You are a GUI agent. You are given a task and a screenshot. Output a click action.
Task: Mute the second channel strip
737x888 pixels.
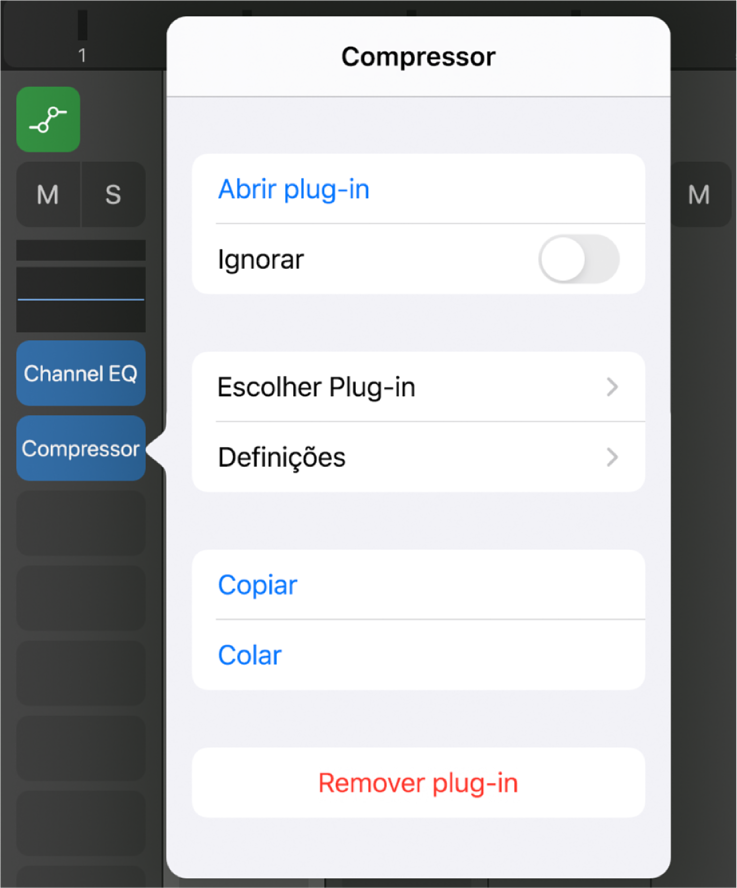[699, 195]
